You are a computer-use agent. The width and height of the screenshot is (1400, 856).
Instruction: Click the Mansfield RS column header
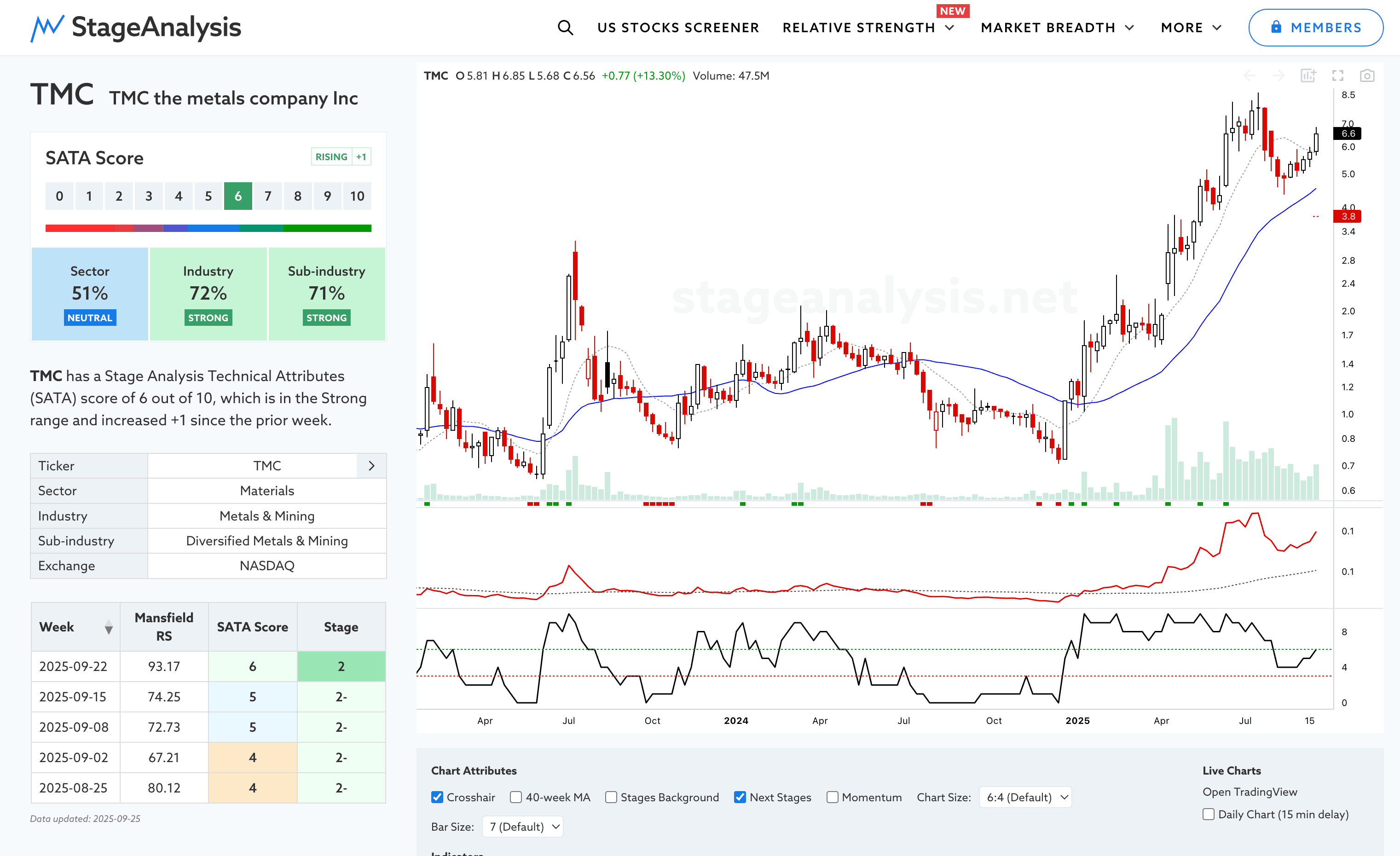click(164, 626)
